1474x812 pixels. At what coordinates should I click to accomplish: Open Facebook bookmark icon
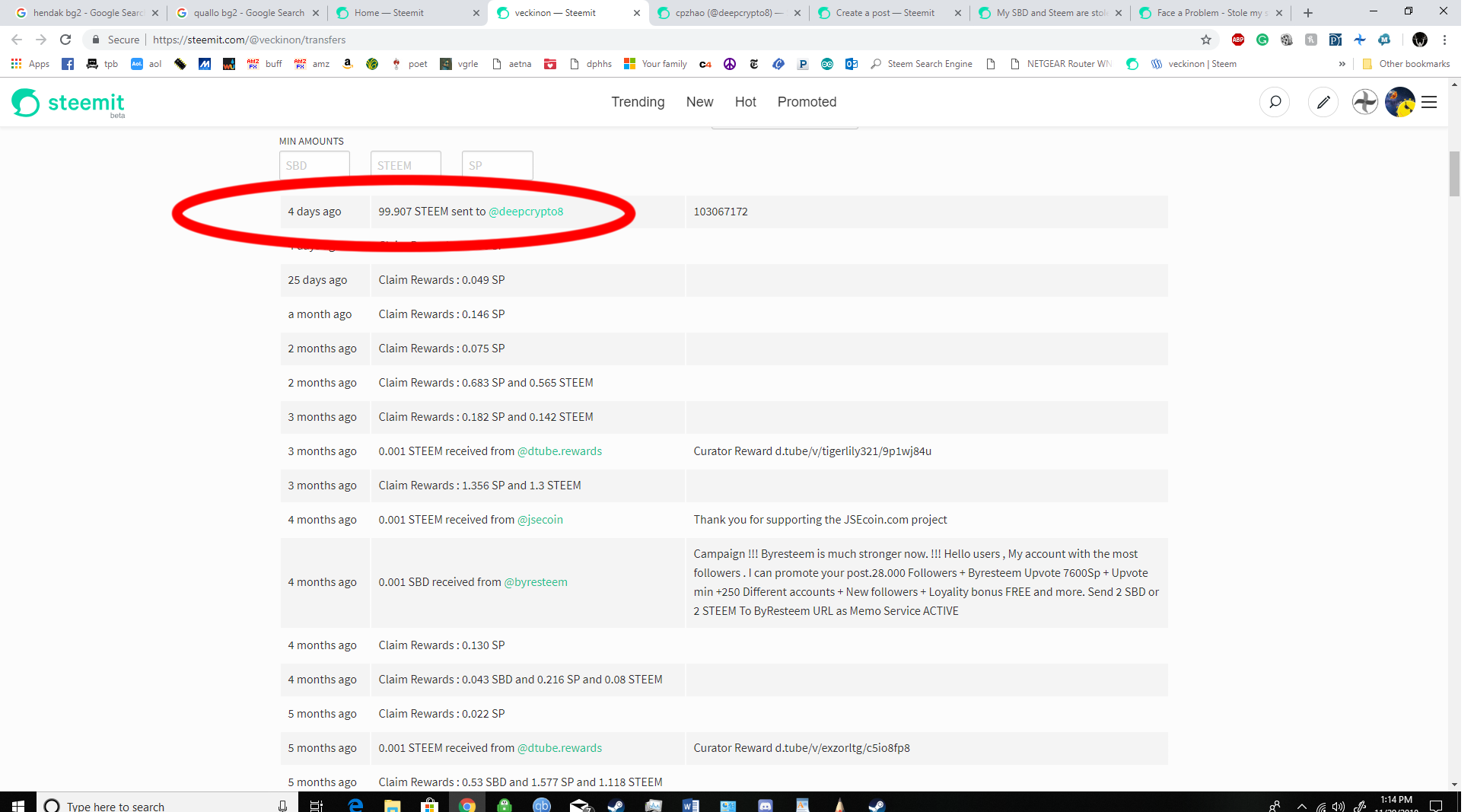68,64
